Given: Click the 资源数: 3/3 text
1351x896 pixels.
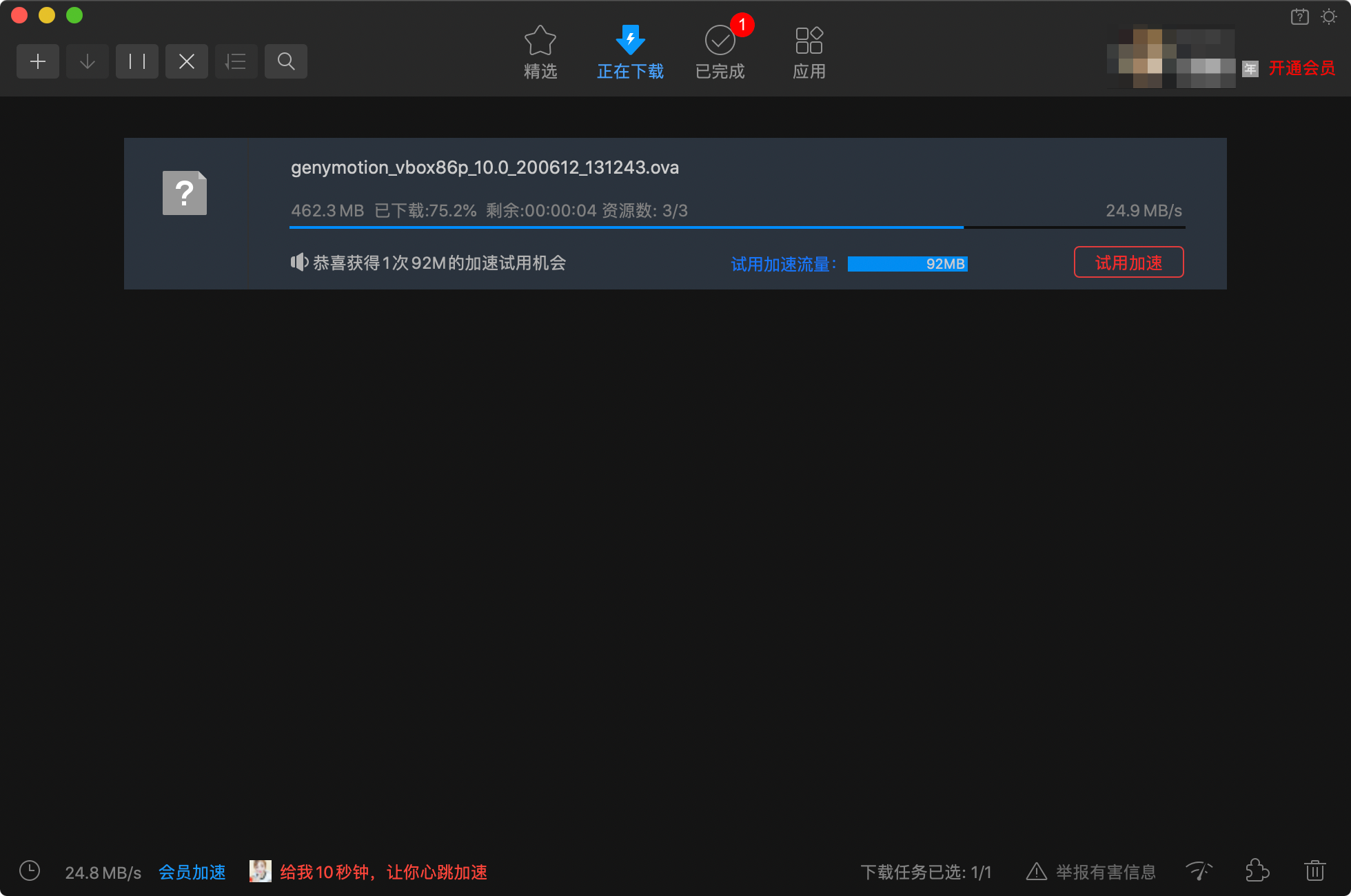Looking at the screenshot, I should click(x=644, y=211).
